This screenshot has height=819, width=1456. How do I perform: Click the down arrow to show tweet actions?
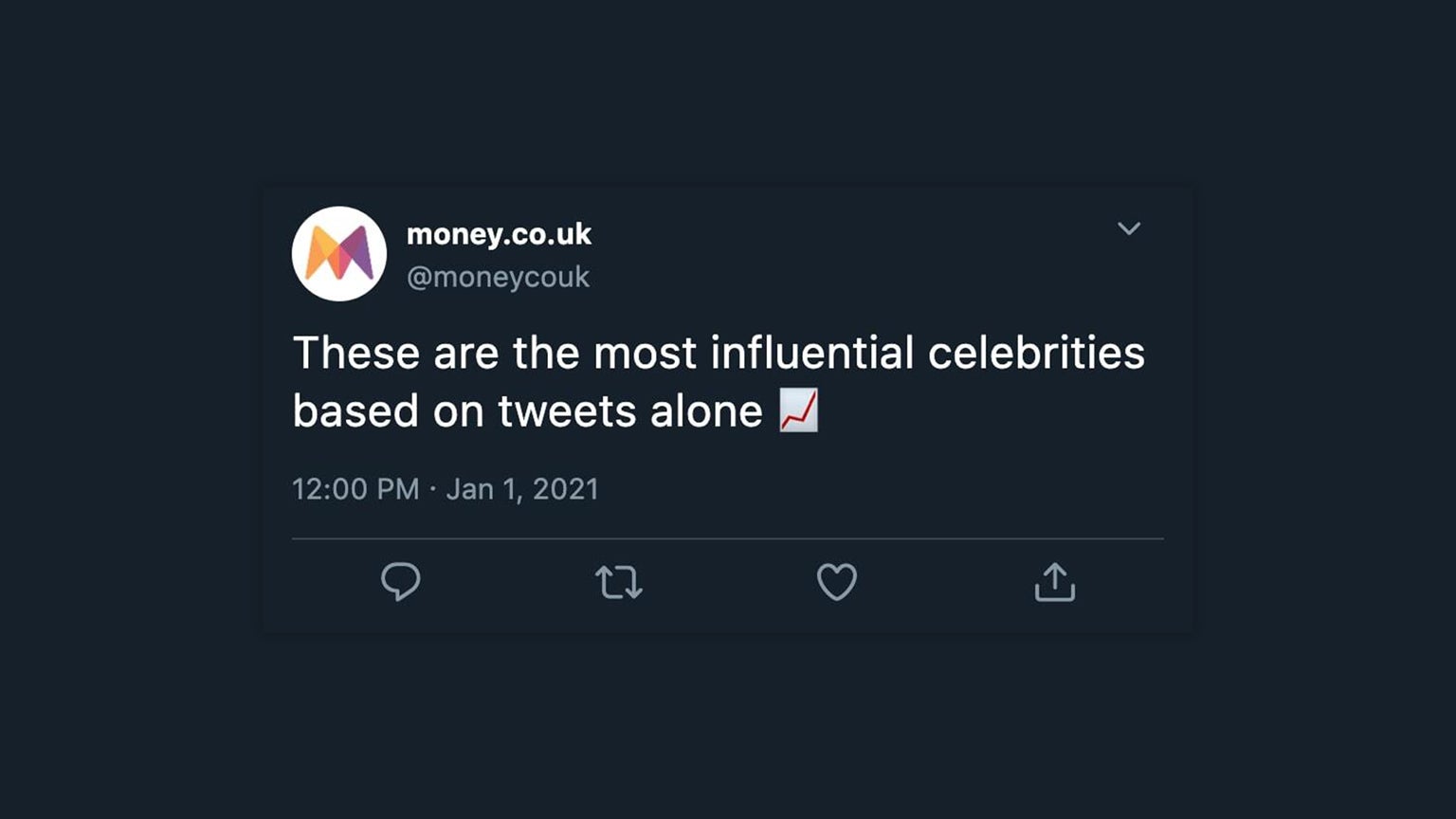point(1129,228)
